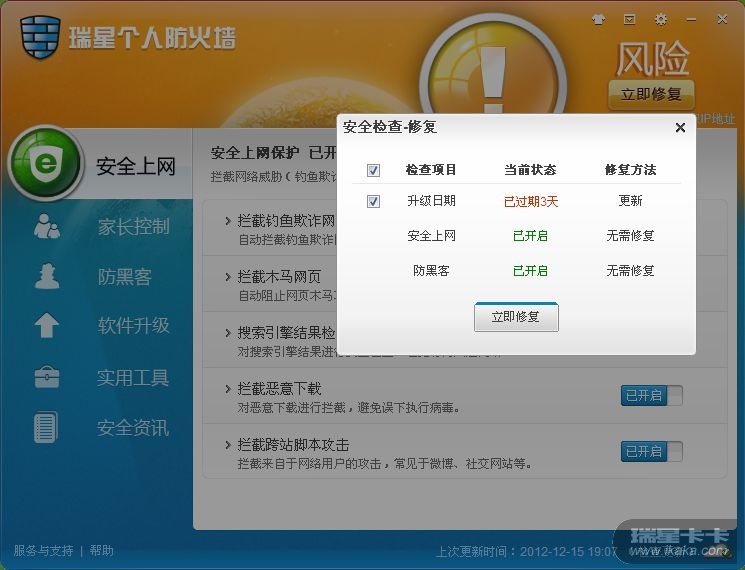Open settings gear icon in title bar
The image size is (745, 570).
click(660, 19)
